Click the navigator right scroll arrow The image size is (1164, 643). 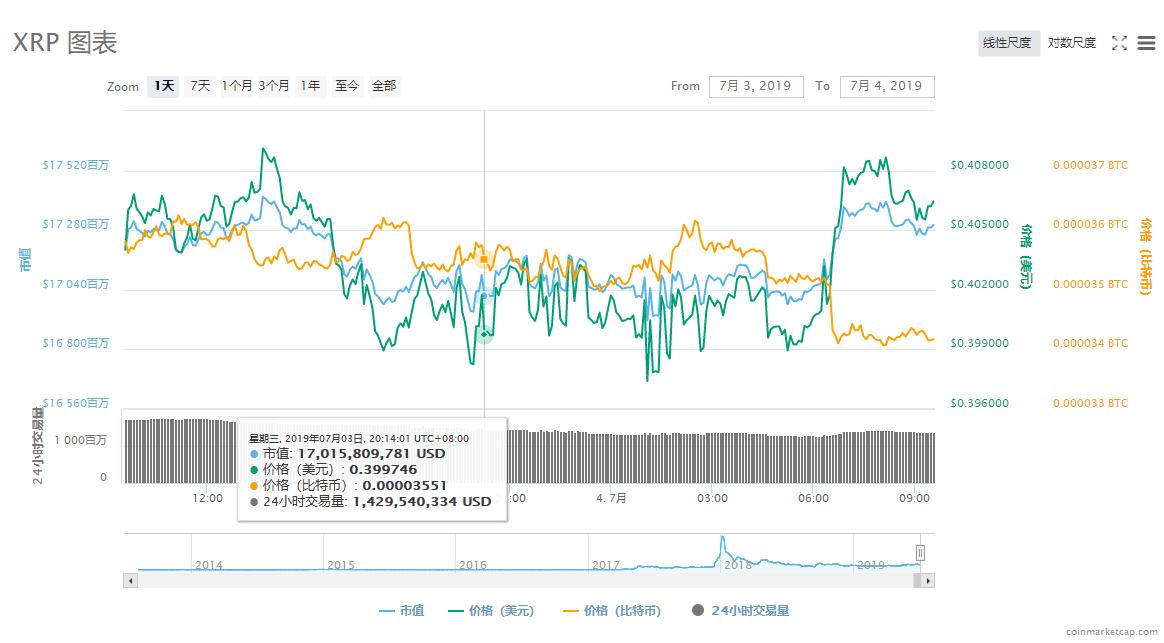click(x=928, y=581)
